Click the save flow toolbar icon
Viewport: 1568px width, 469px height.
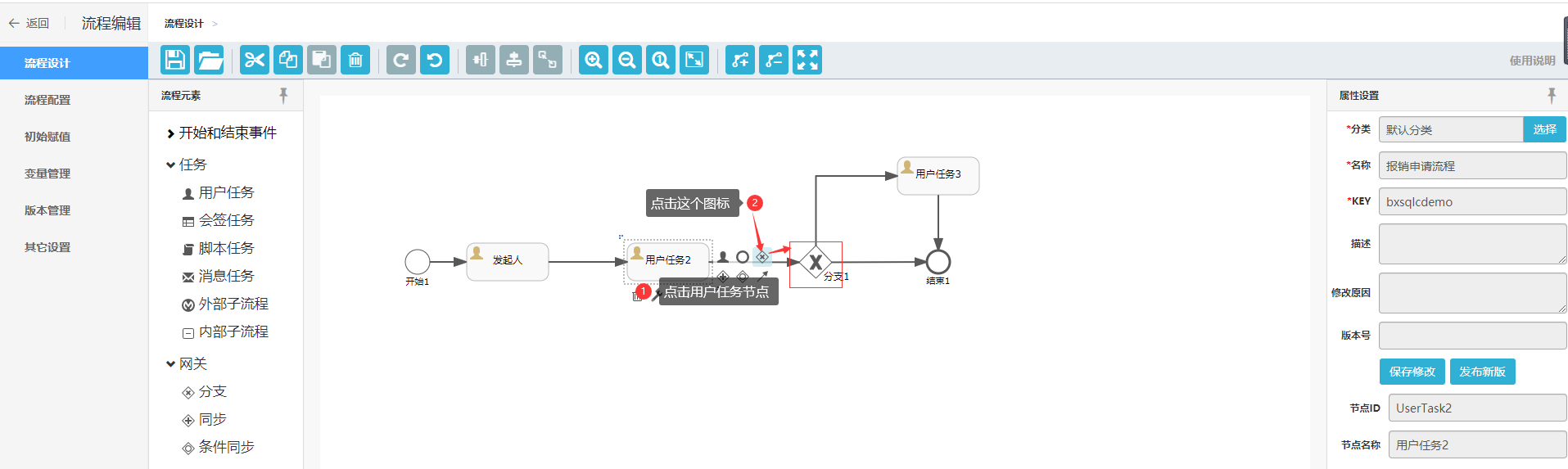pos(175,60)
